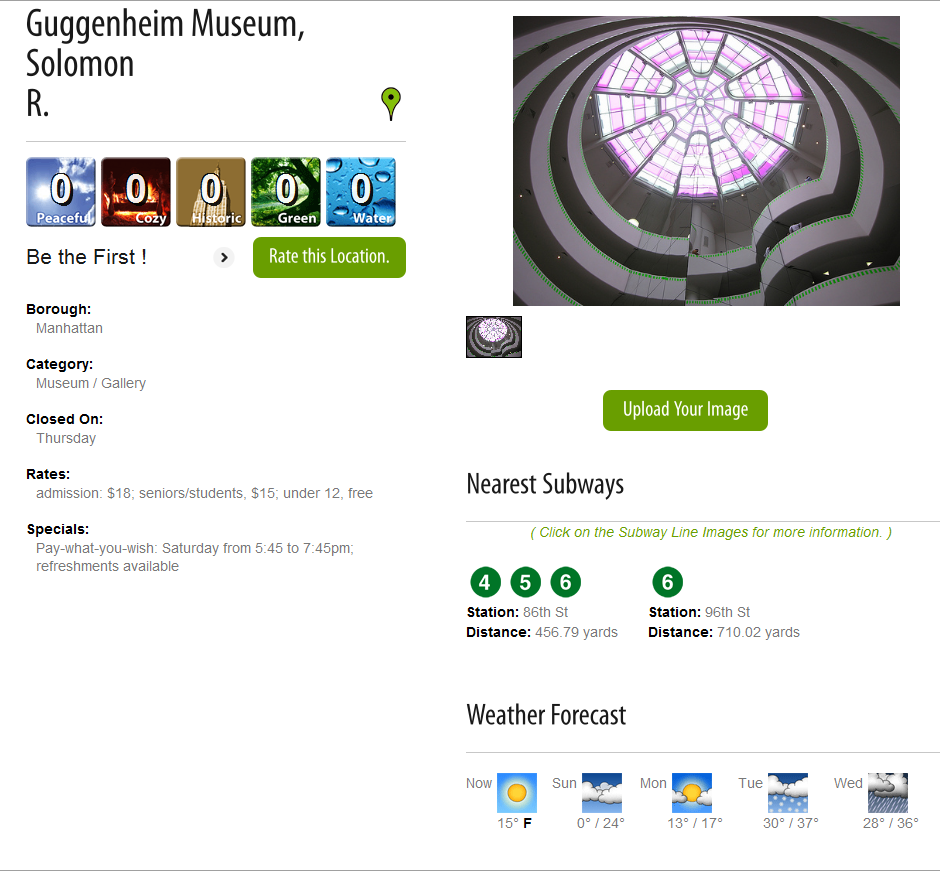Image resolution: width=940 pixels, height=871 pixels.
Task: Click Tuesday's snow forecast icon
Action: pos(788,792)
